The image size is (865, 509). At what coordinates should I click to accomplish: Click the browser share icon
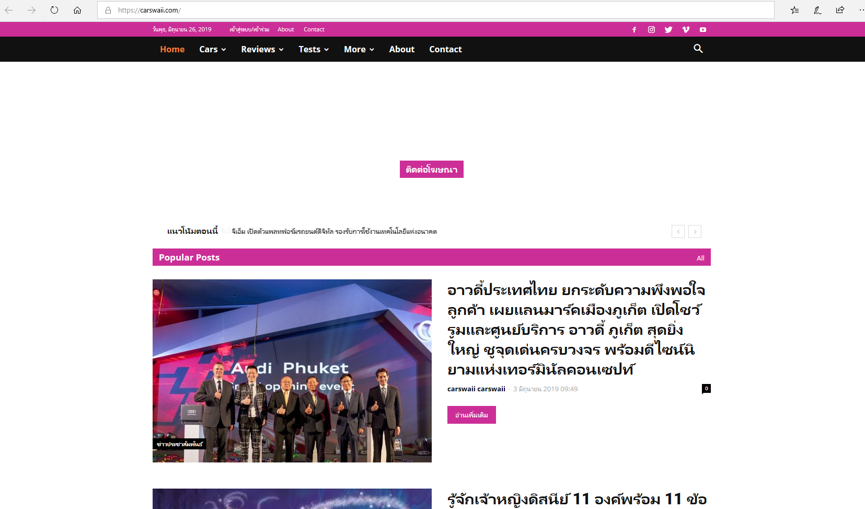(839, 10)
